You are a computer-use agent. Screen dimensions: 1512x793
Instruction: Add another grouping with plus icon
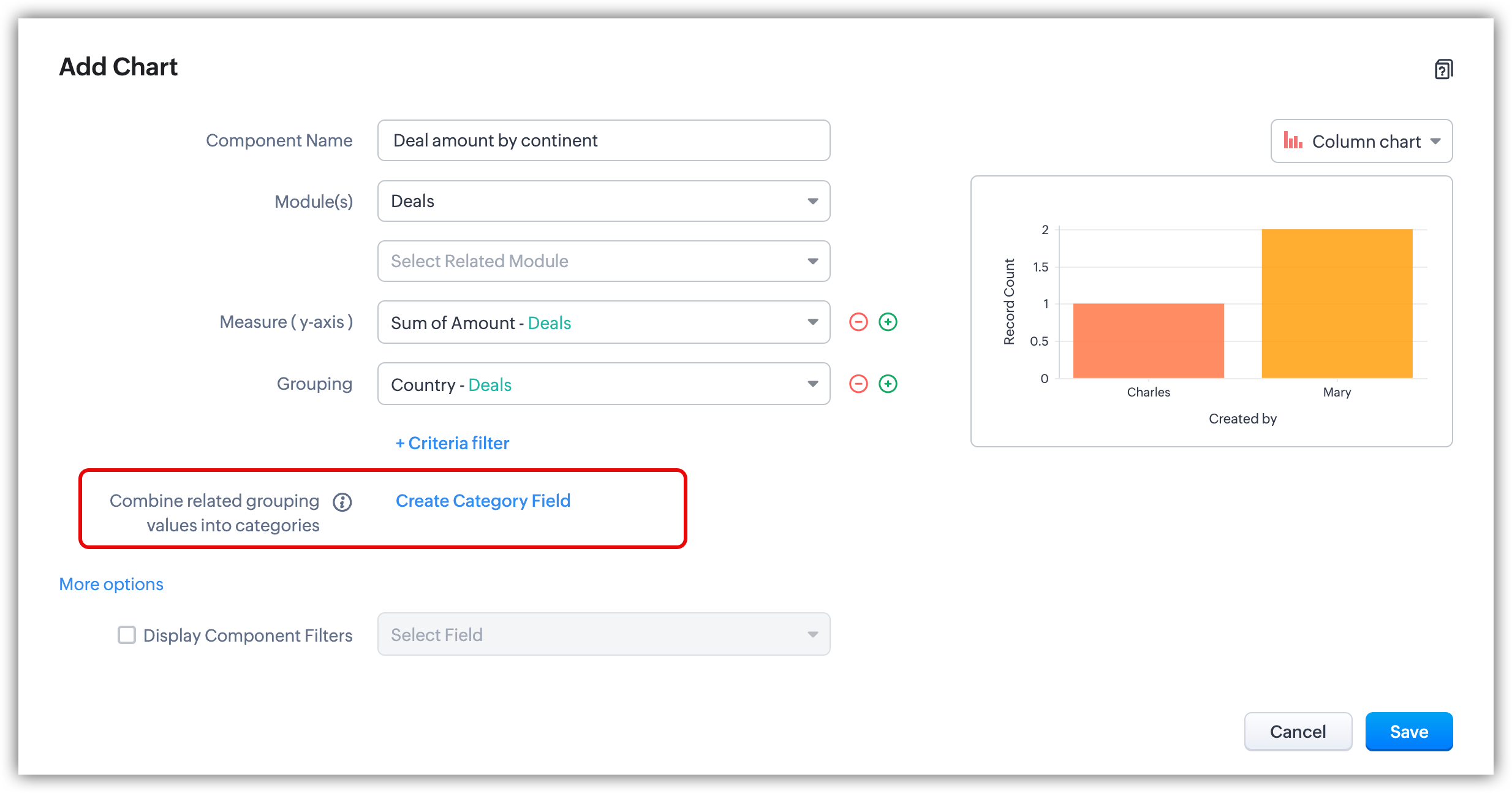coord(888,384)
